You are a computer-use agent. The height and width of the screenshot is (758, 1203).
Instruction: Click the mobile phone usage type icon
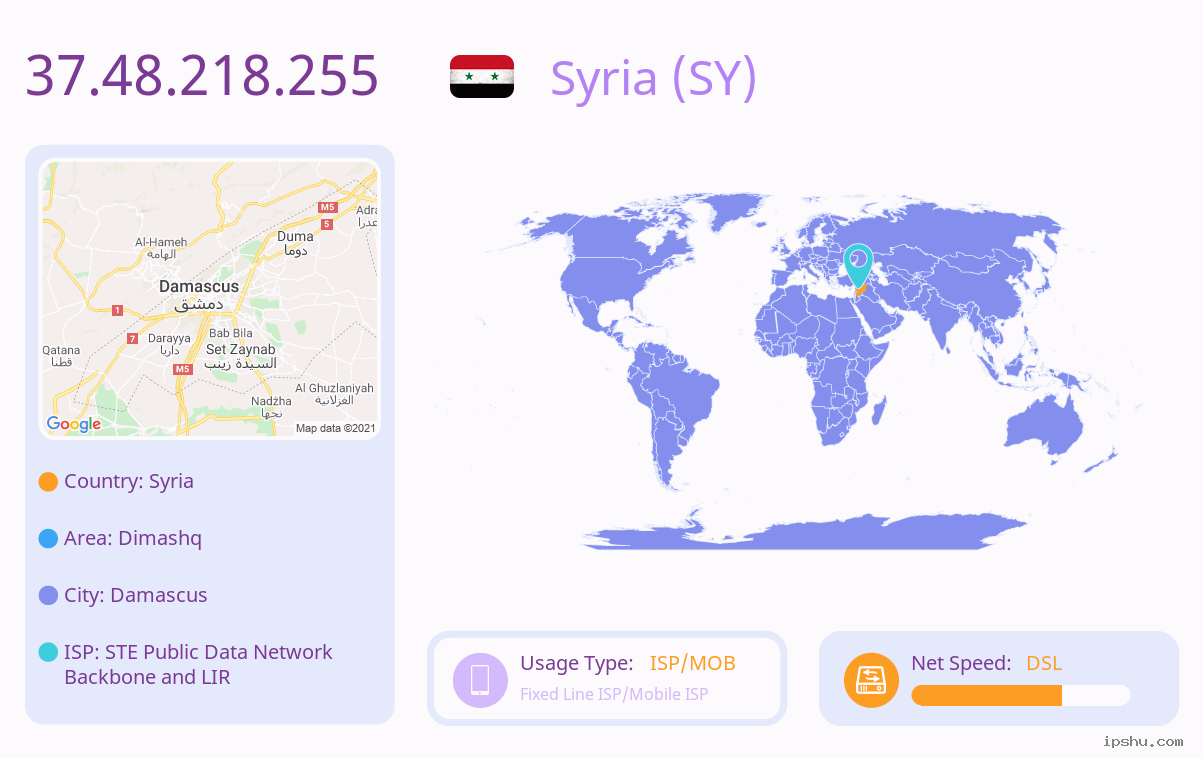pos(480,679)
